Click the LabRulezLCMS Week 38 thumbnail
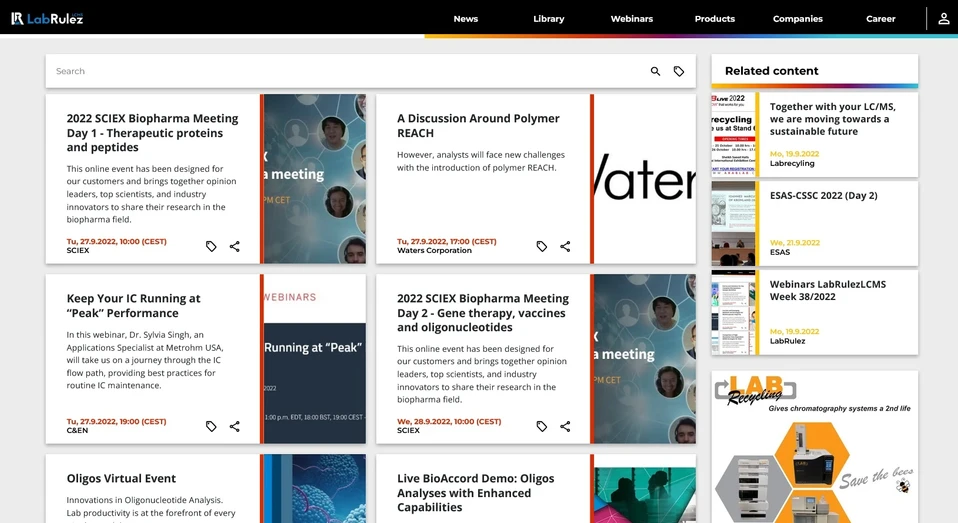This screenshot has height=523, width=958. pos(733,312)
